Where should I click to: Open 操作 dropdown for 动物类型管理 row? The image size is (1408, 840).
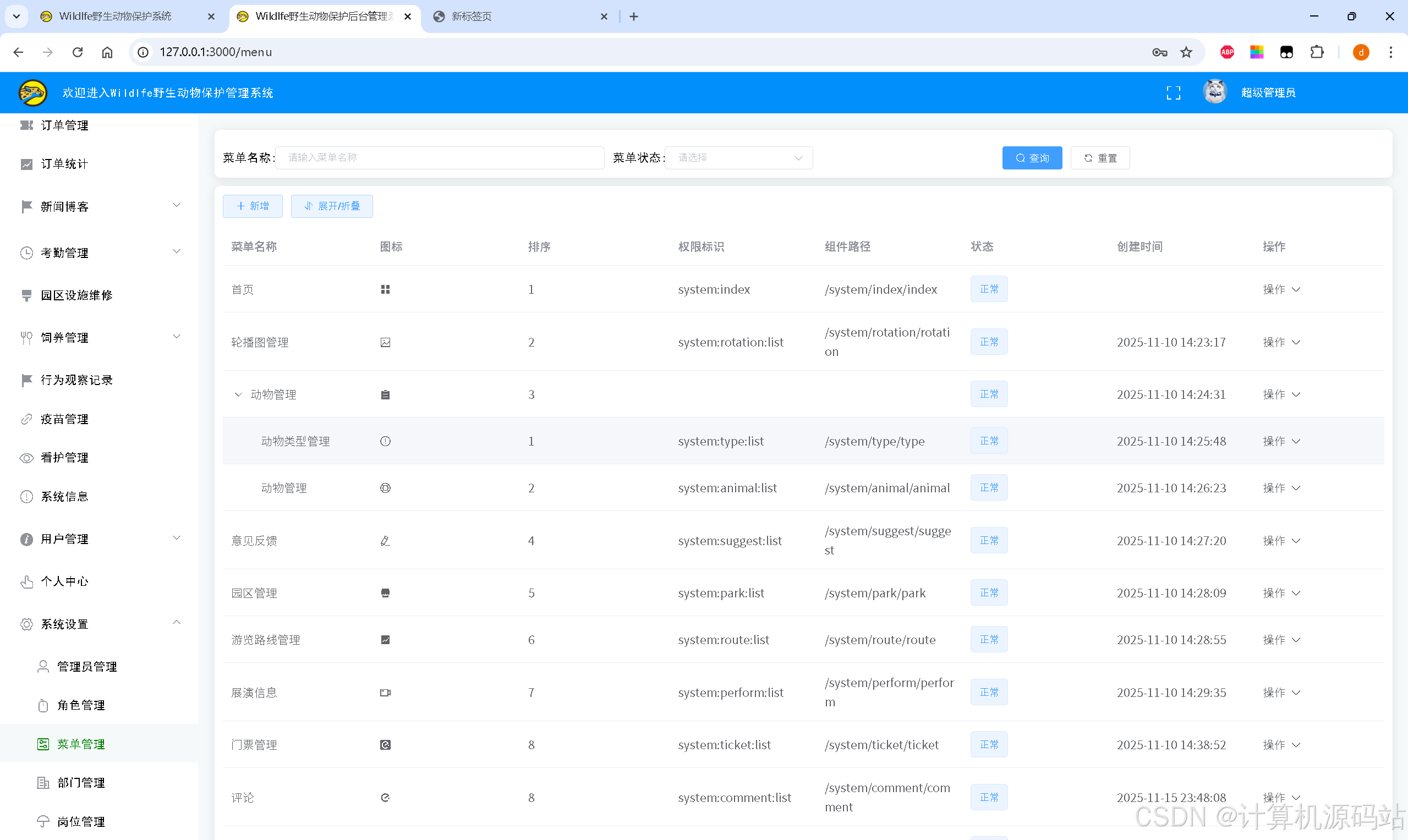tap(1281, 441)
